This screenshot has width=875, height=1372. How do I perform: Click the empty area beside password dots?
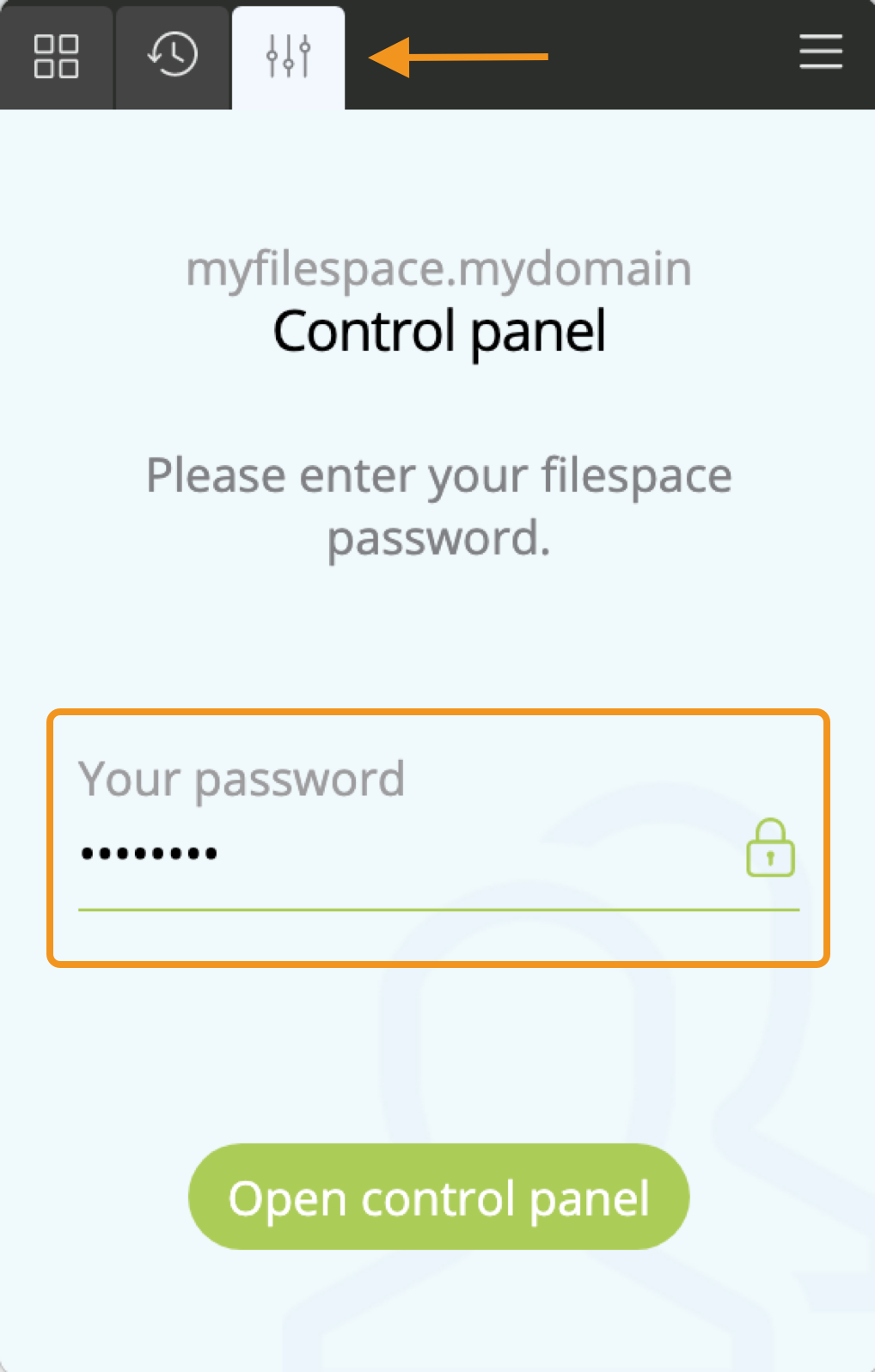tap(481, 854)
